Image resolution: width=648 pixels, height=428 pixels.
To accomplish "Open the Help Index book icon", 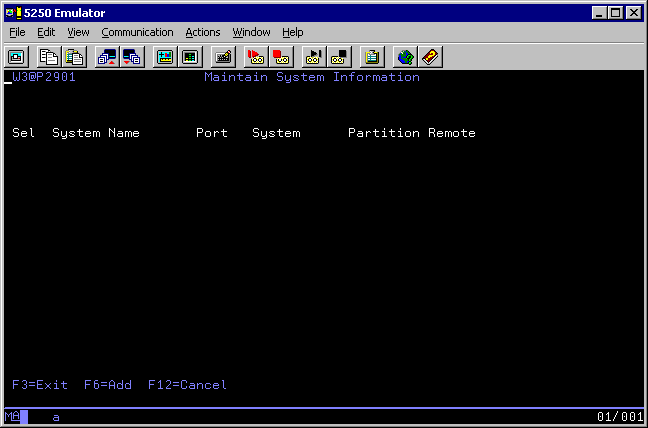I will 430,57.
